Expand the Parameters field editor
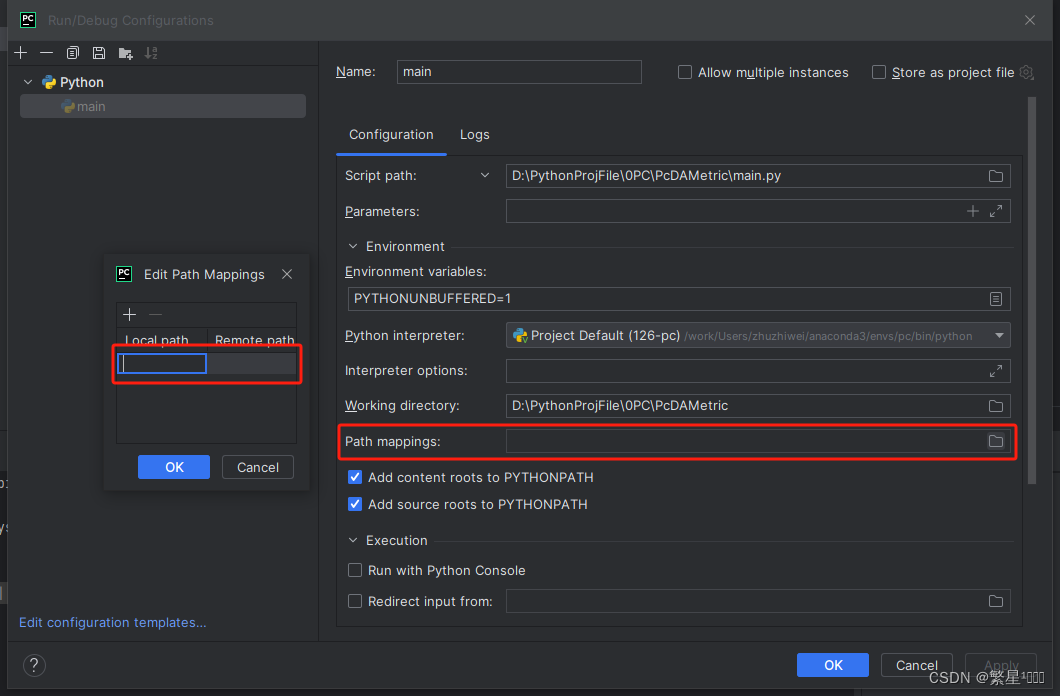 996,212
